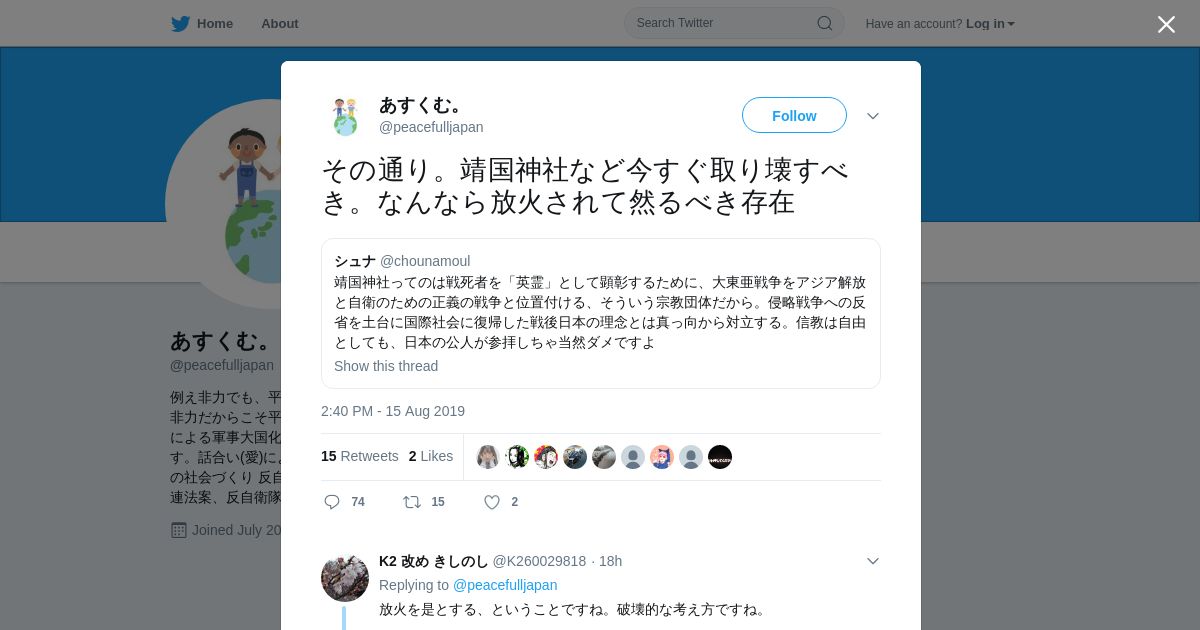Expand the tweet options chevron beside Follow
This screenshot has width=1200, height=630.
873,116
